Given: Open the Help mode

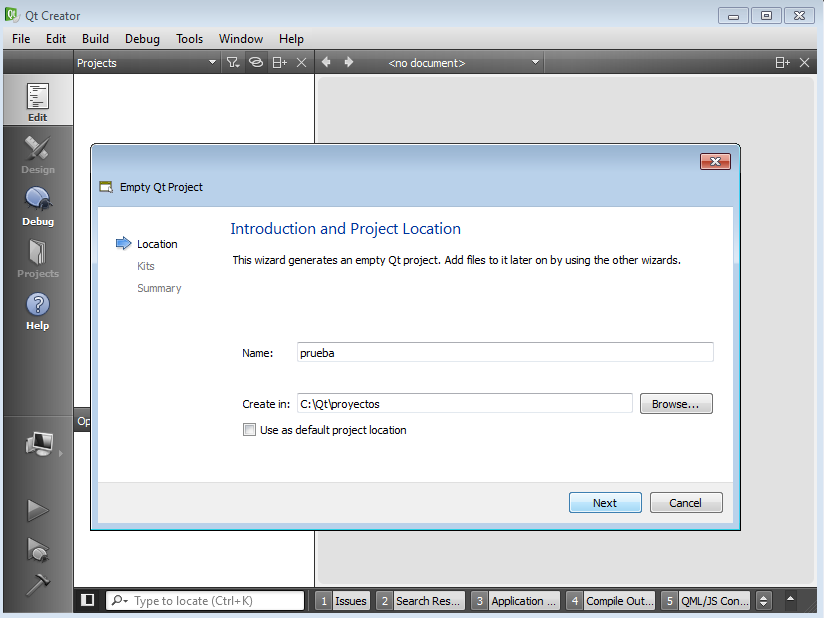Looking at the screenshot, I should (37, 310).
